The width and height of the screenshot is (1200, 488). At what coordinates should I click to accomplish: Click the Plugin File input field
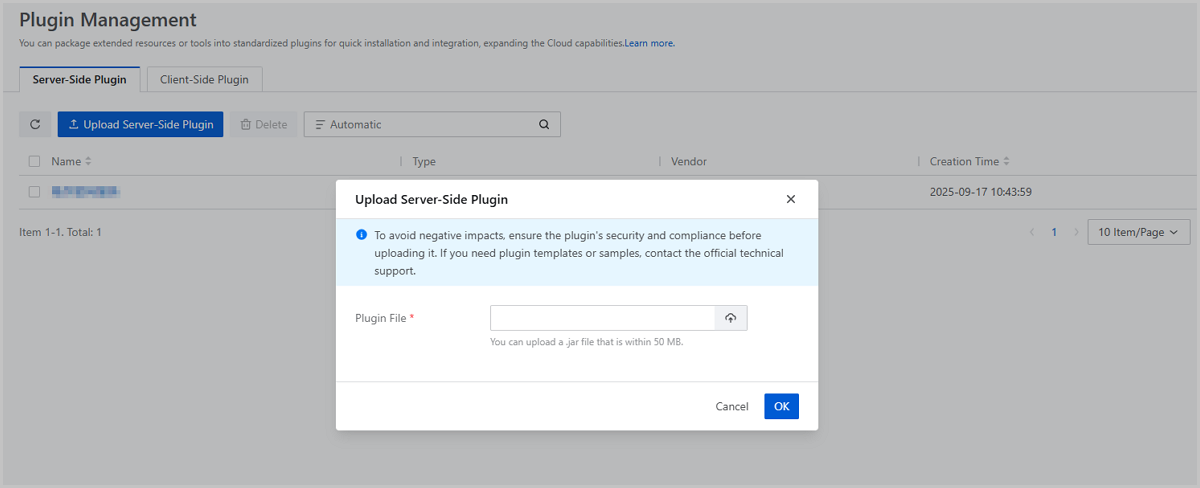click(x=602, y=318)
